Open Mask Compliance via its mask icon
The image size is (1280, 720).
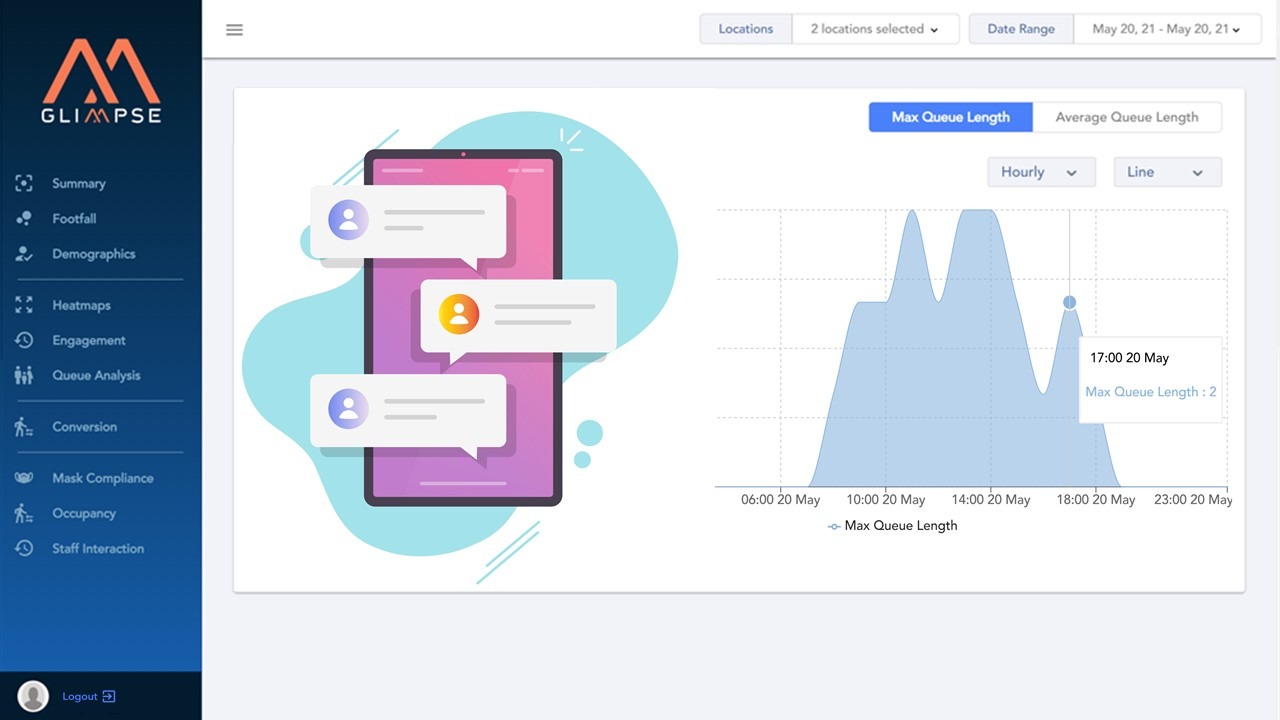point(24,477)
